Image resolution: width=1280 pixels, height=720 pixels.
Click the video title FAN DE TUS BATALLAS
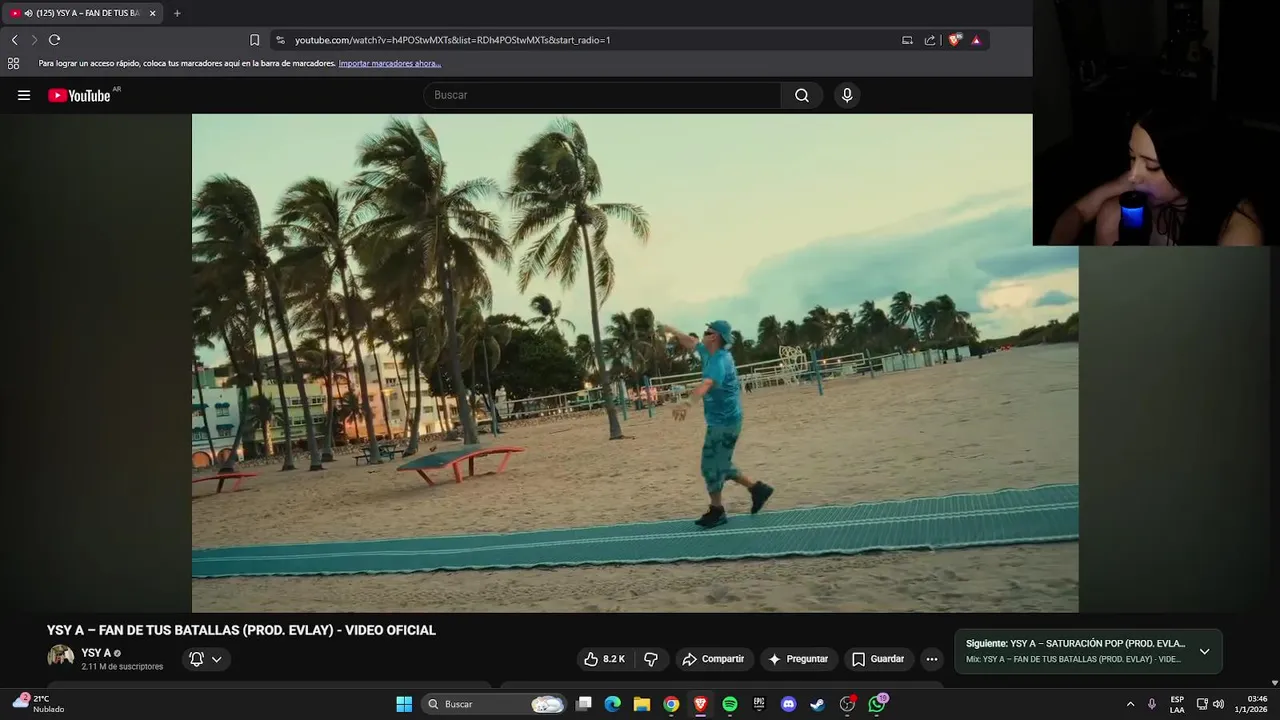(x=241, y=630)
